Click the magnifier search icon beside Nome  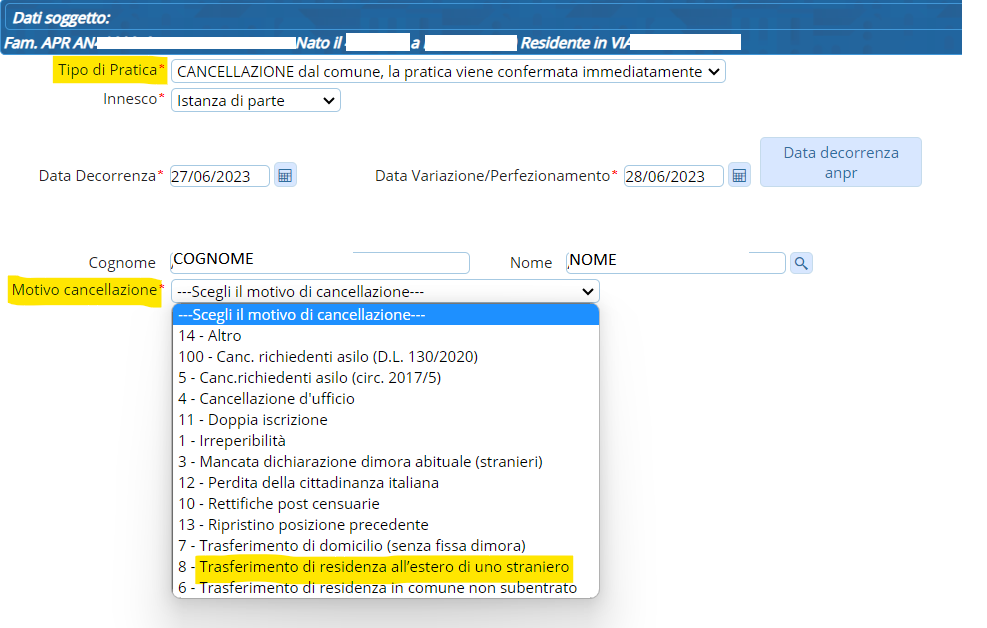(801, 263)
